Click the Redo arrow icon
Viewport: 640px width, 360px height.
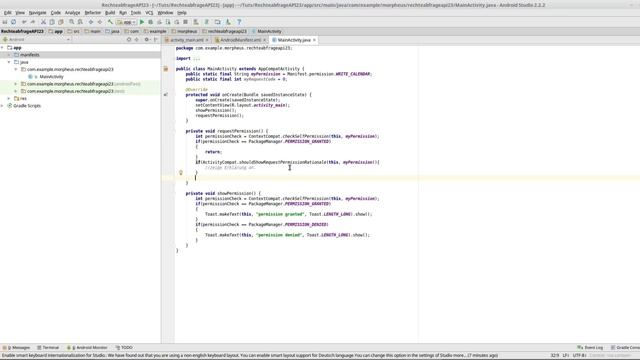(x=33, y=22)
